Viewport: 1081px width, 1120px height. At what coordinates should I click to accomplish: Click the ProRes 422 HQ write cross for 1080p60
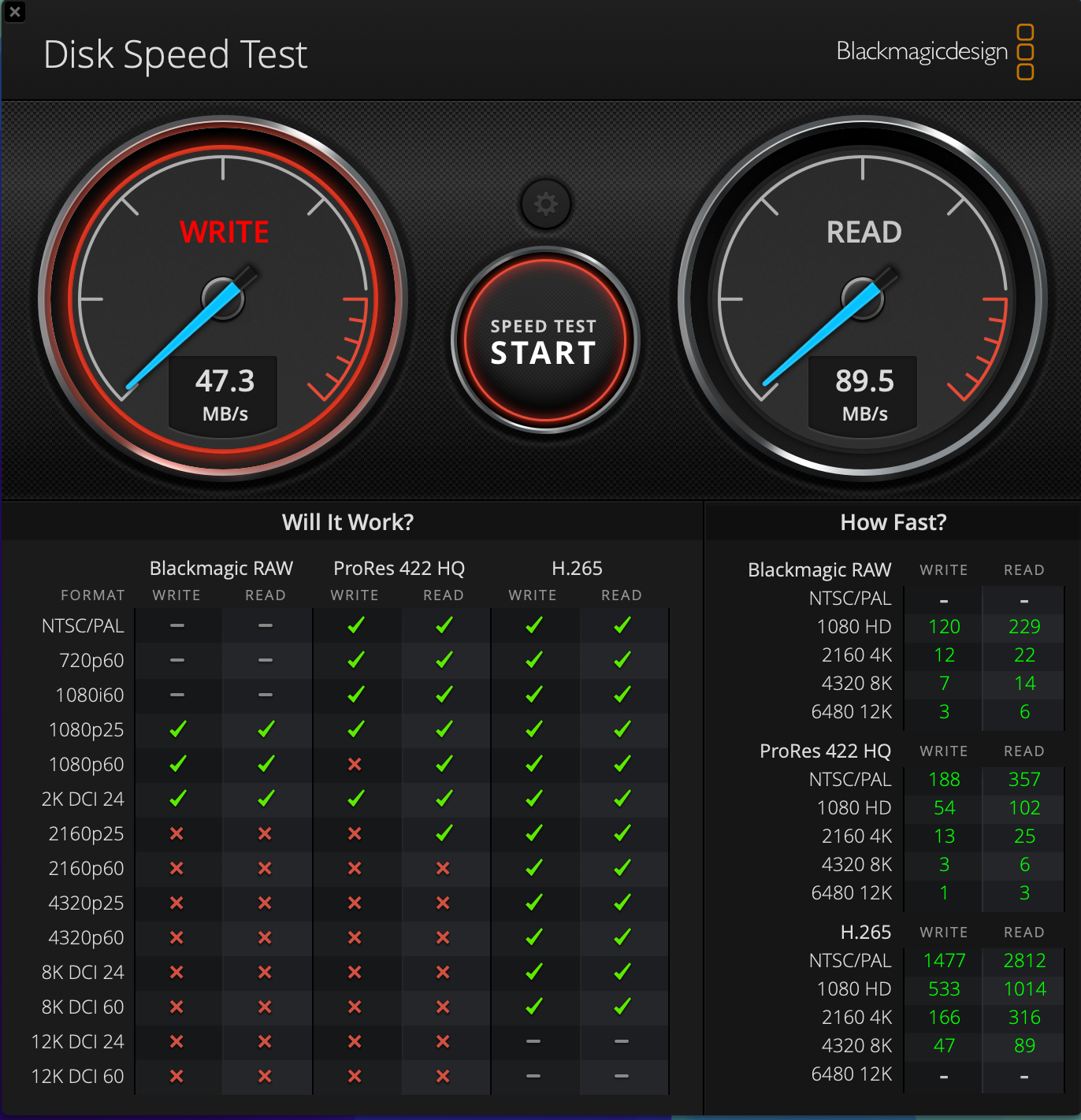355,764
